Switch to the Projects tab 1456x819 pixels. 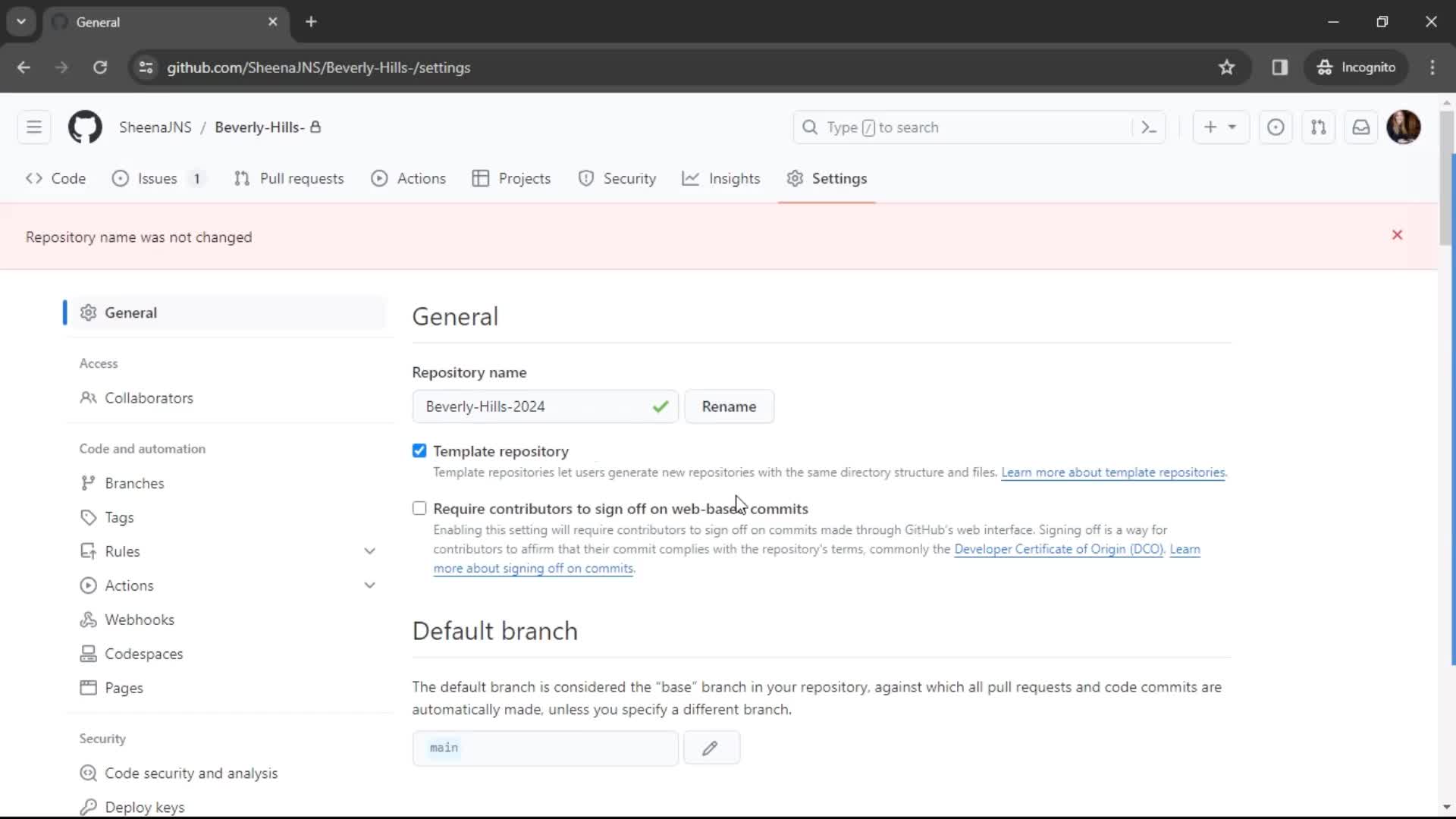click(x=512, y=178)
